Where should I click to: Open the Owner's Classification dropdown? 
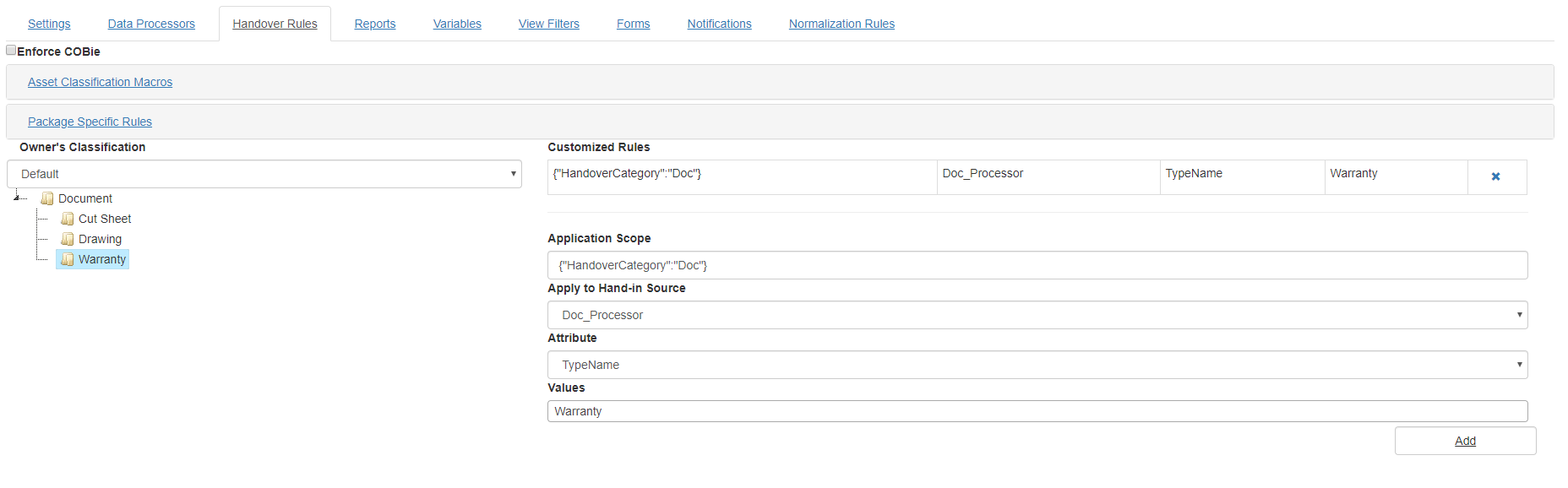[264, 174]
